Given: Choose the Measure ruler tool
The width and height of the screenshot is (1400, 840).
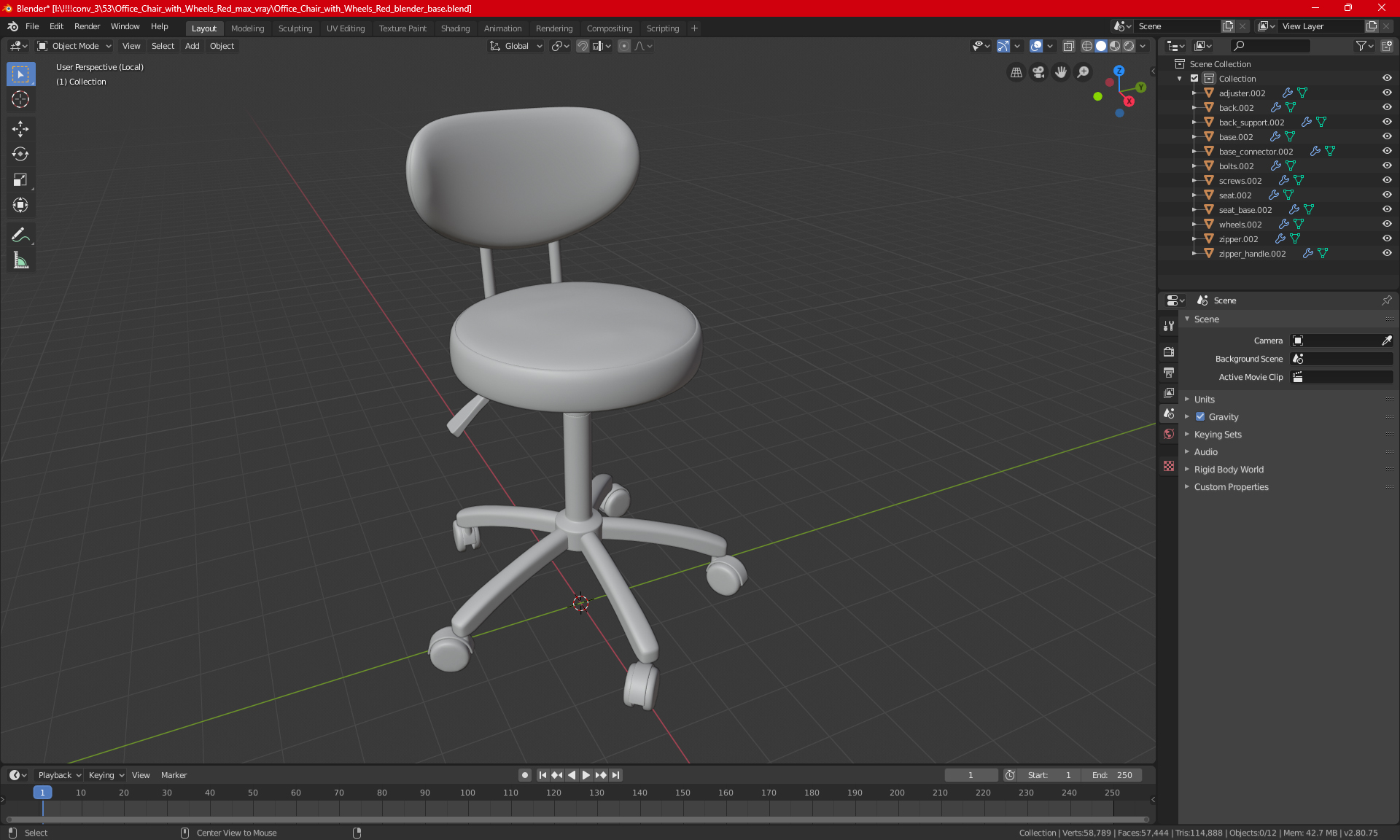Looking at the screenshot, I should [20, 260].
